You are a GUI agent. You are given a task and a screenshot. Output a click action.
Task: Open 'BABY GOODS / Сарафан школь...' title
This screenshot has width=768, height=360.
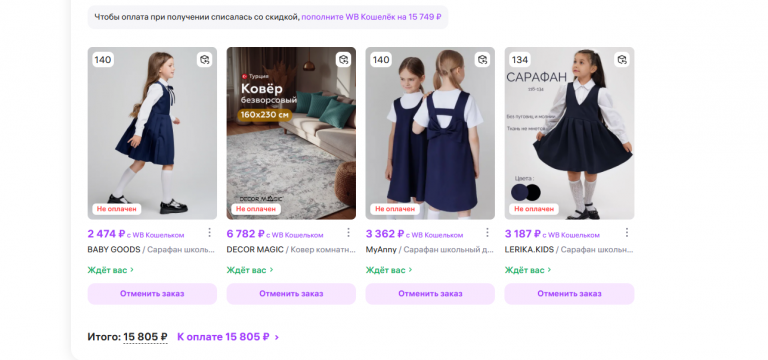[151, 249]
